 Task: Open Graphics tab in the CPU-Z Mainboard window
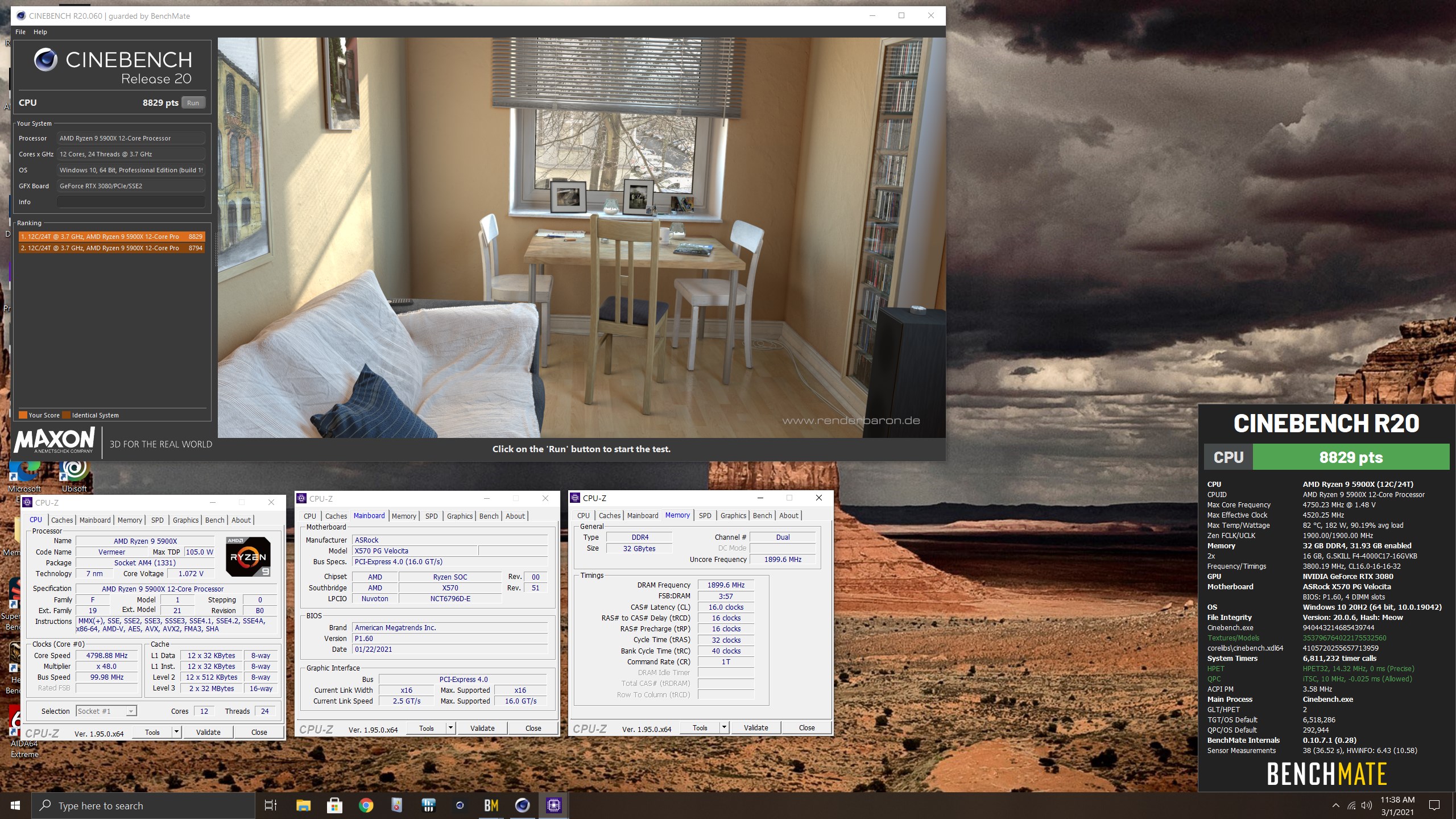(x=460, y=516)
